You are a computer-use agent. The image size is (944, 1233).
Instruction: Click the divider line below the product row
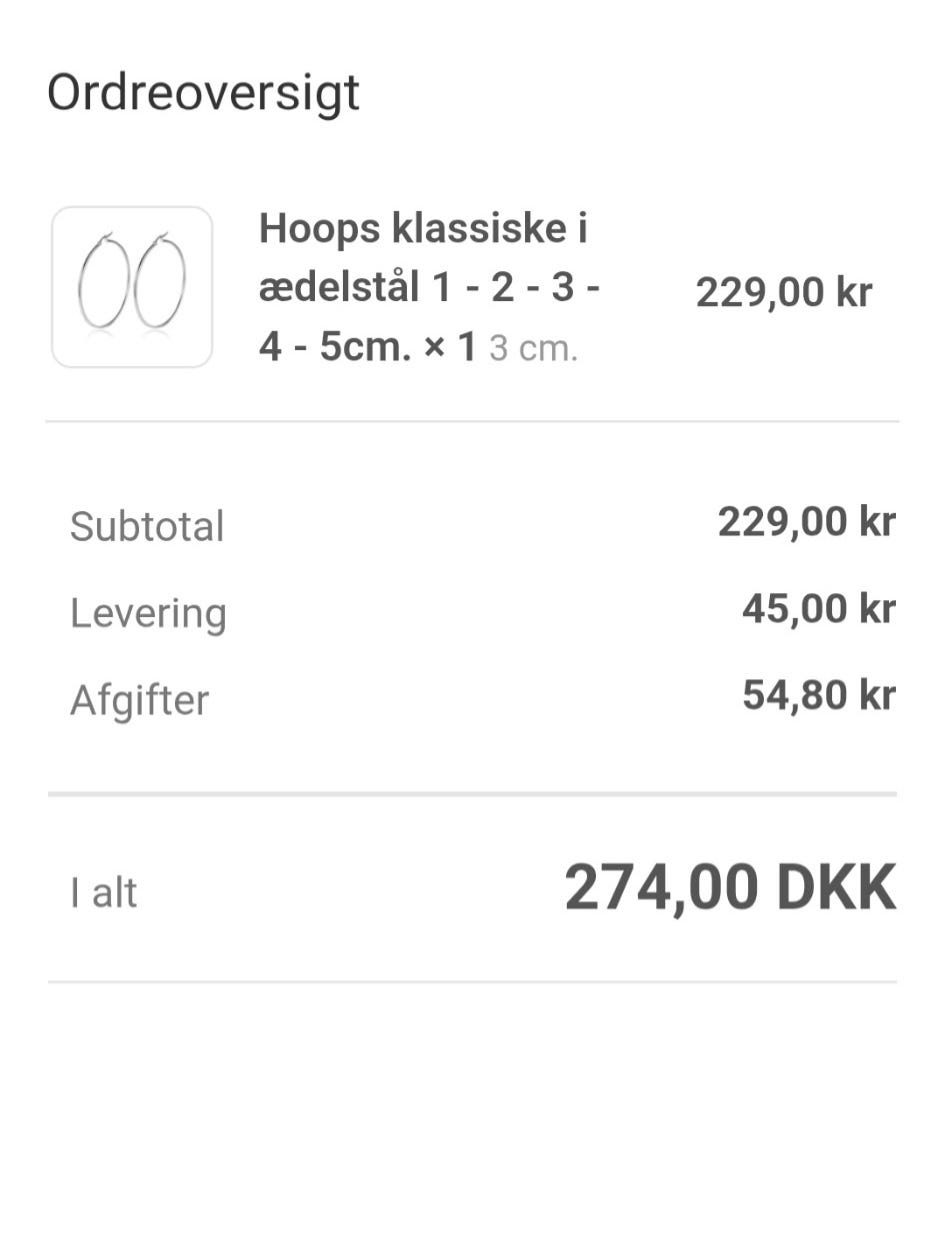click(x=472, y=422)
